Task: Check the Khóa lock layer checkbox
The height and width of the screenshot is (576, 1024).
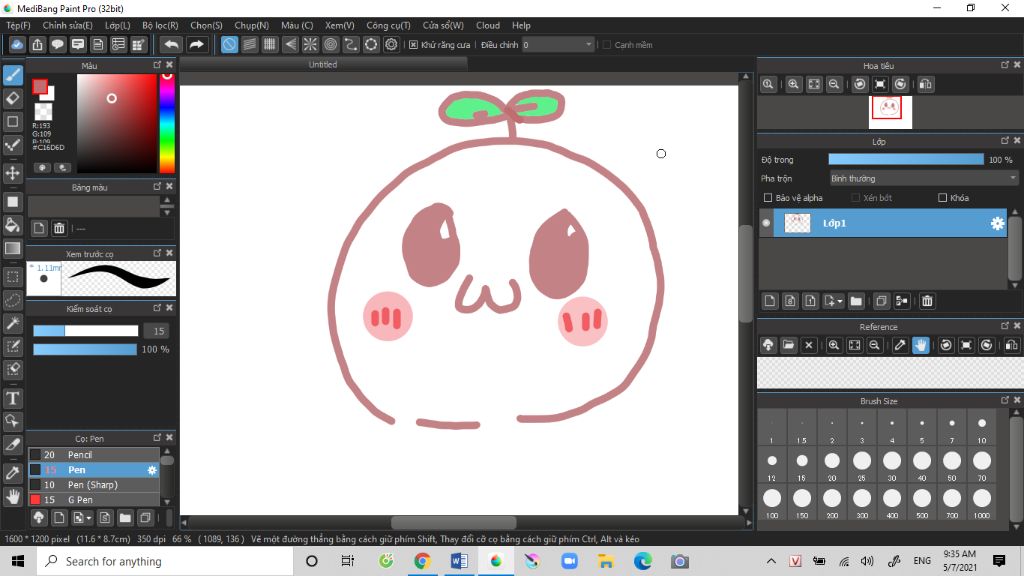Action: pyautogui.click(x=942, y=198)
